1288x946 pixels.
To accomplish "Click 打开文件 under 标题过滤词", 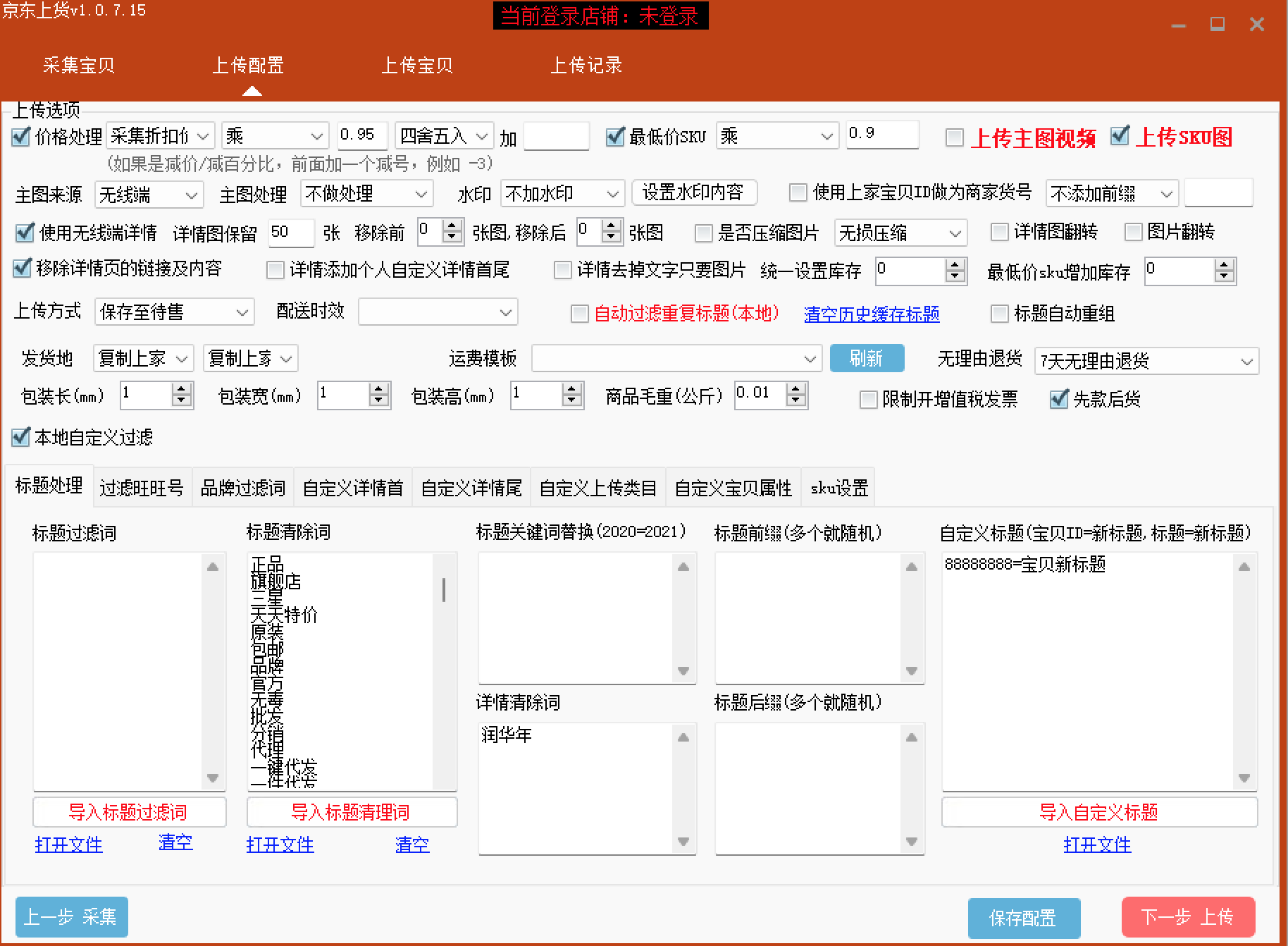I will coord(68,844).
